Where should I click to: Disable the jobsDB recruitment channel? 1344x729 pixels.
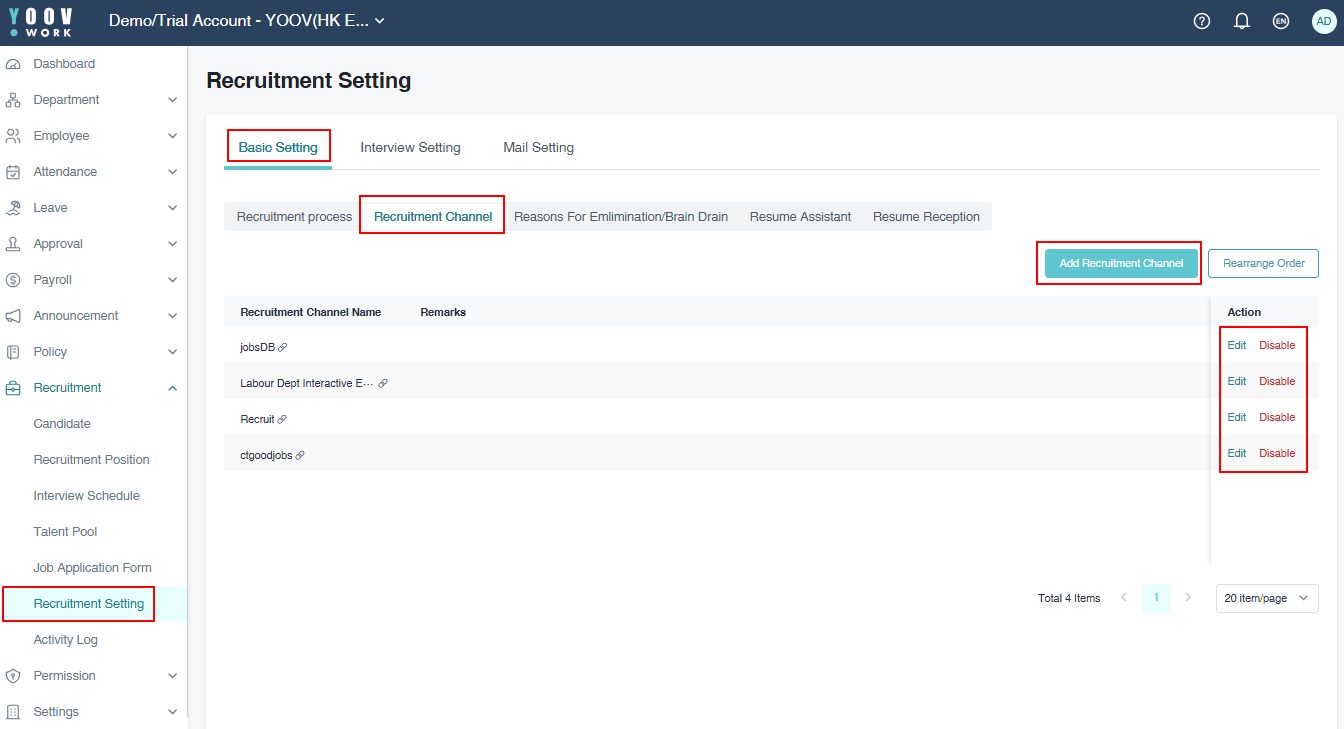[1276, 345]
